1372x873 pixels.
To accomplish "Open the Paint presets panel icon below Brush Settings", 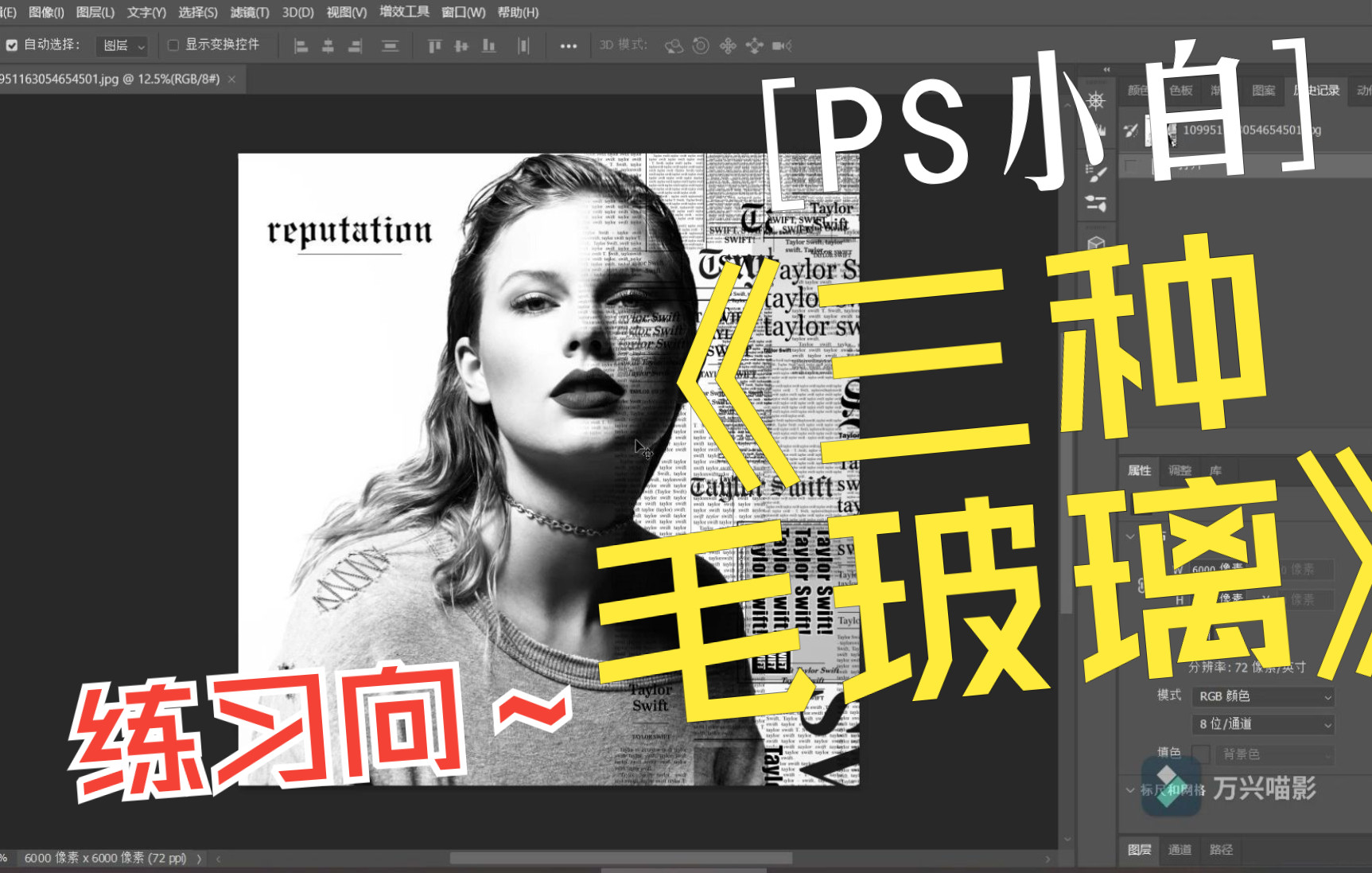I will click(1096, 203).
